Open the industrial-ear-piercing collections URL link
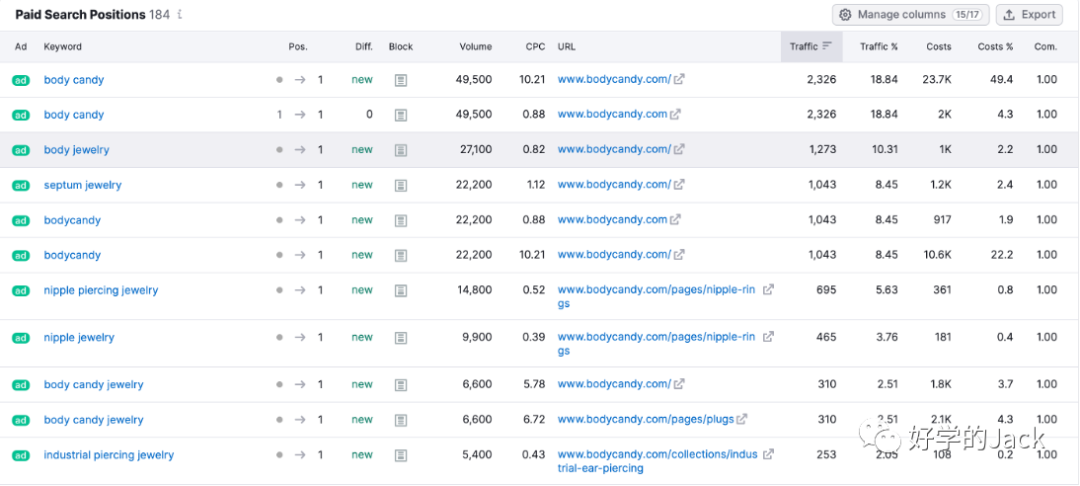Viewport: 1080px width, 486px height. 657,461
